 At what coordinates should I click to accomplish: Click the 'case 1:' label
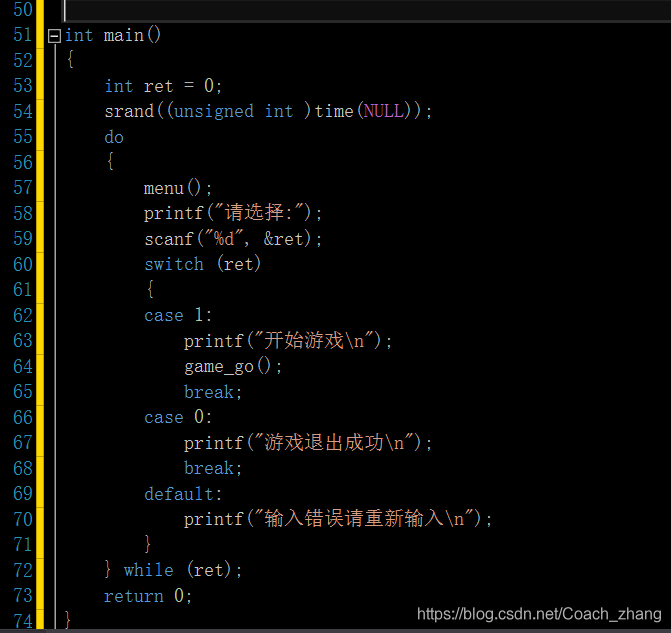[x=178, y=315]
